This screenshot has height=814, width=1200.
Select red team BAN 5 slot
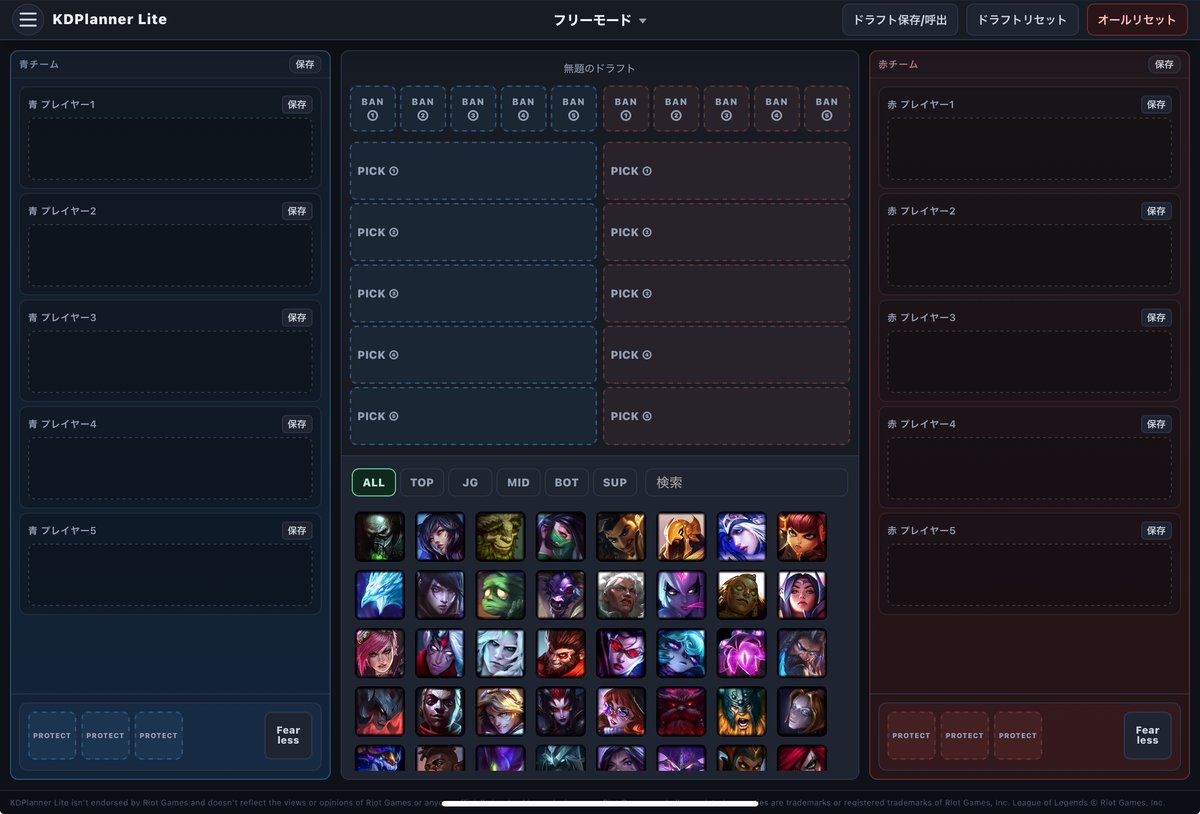[827, 109]
